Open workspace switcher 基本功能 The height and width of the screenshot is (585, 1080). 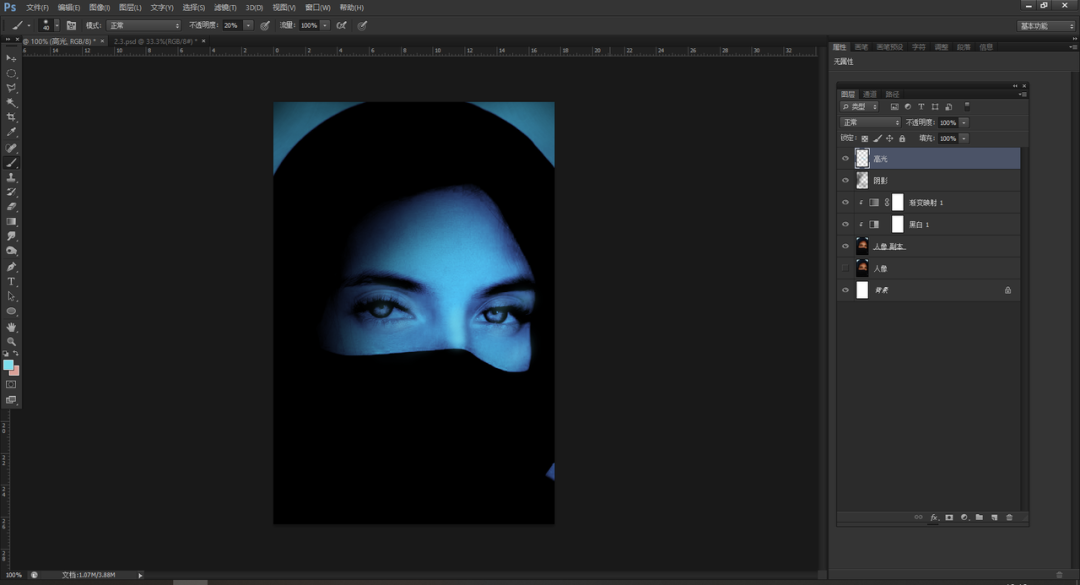click(x=1046, y=25)
